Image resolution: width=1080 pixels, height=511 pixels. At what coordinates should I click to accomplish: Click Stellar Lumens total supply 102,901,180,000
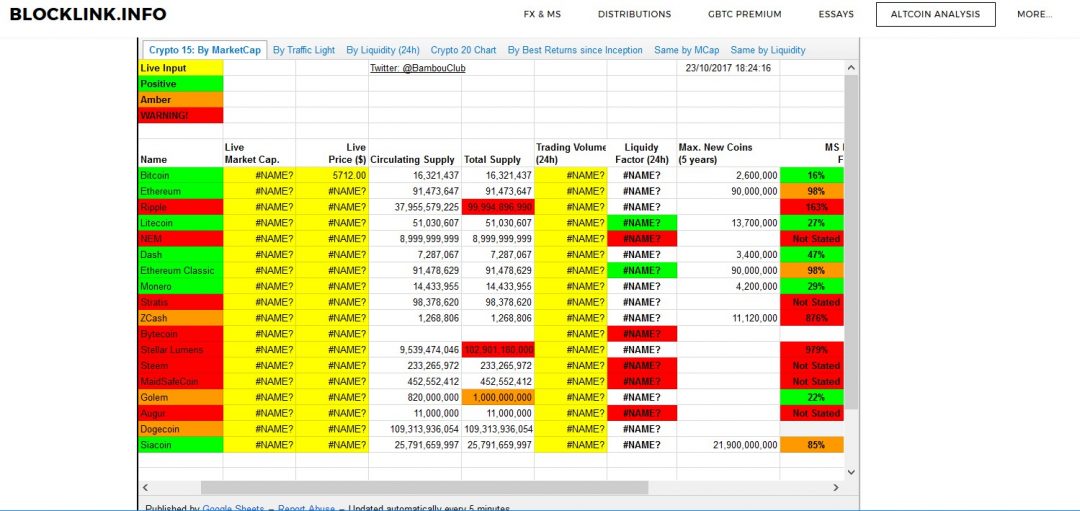[x=498, y=350]
